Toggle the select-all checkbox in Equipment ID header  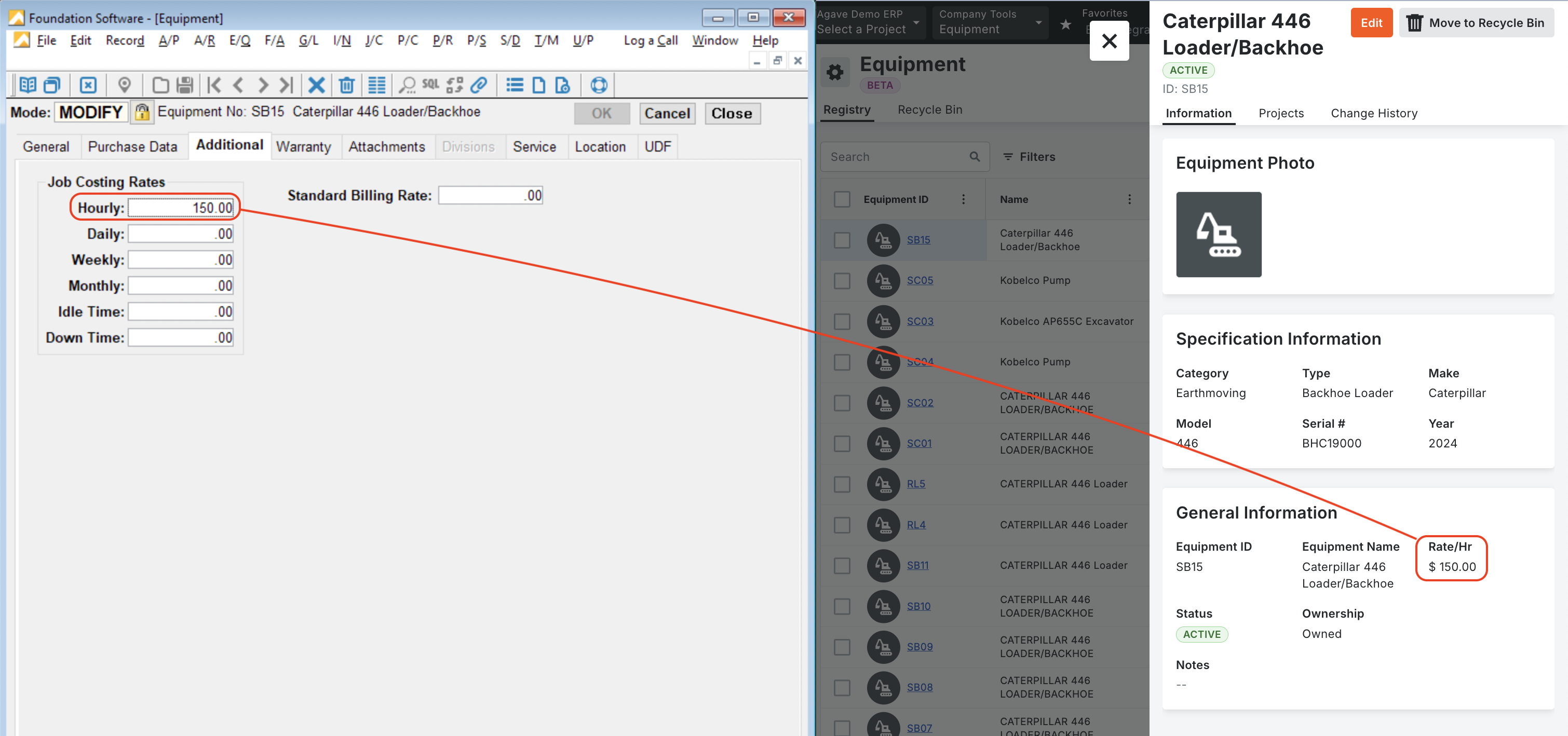(842, 199)
